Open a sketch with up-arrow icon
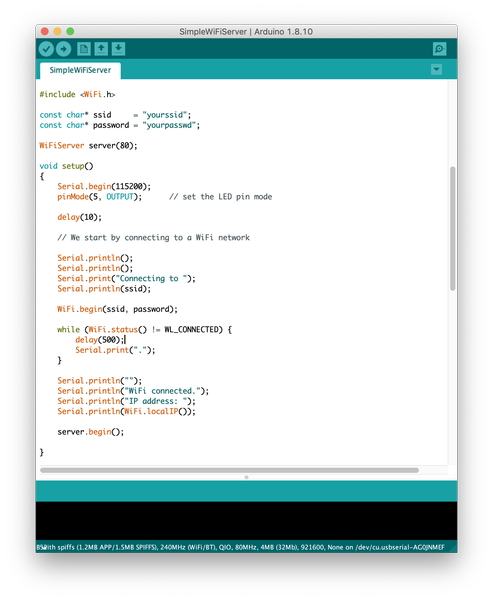 [x=101, y=49]
